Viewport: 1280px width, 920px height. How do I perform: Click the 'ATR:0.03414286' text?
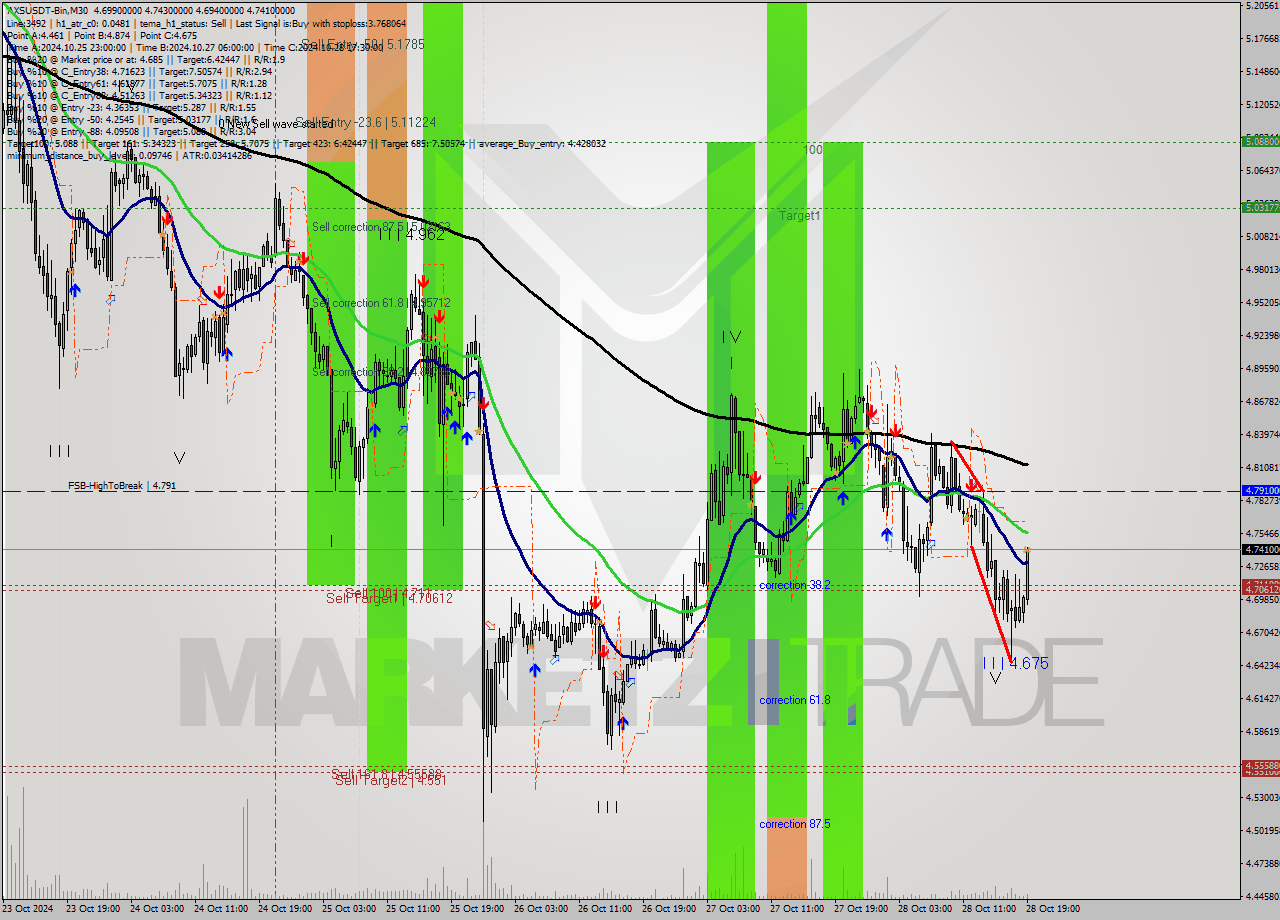216,155
